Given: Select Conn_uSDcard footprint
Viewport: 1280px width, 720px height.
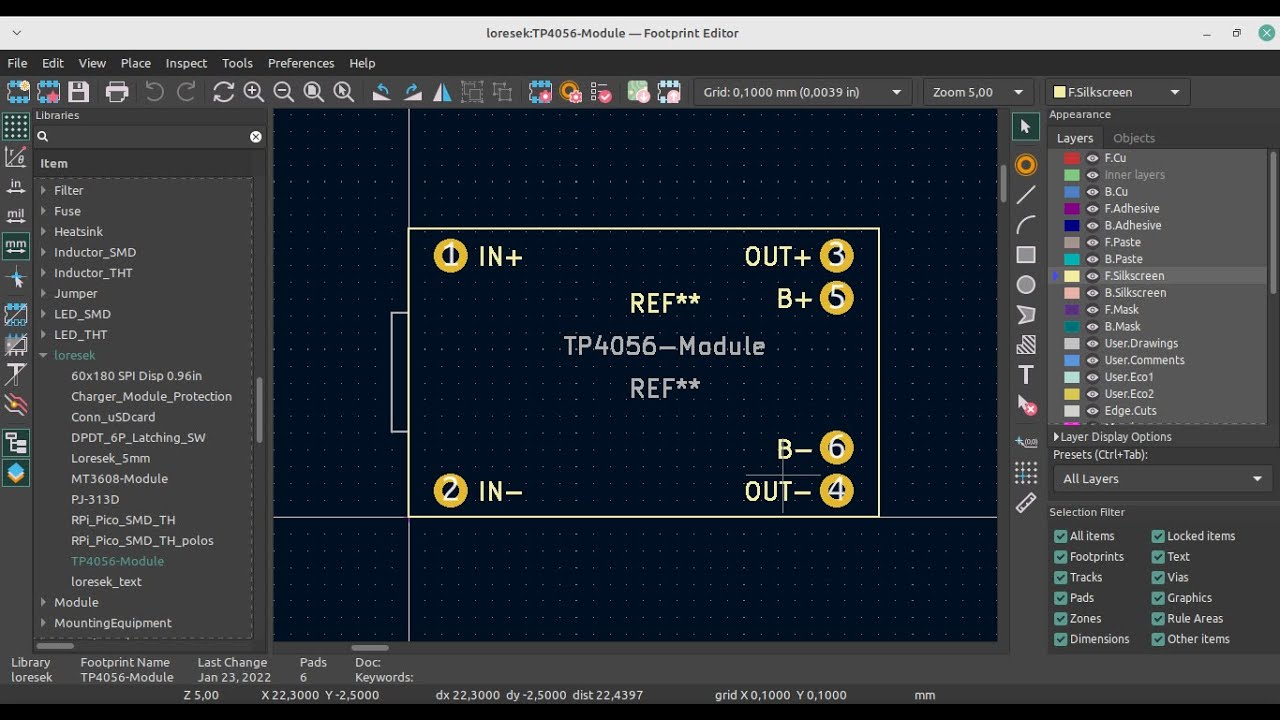Looking at the screenshot, I should tap(113, 417).
